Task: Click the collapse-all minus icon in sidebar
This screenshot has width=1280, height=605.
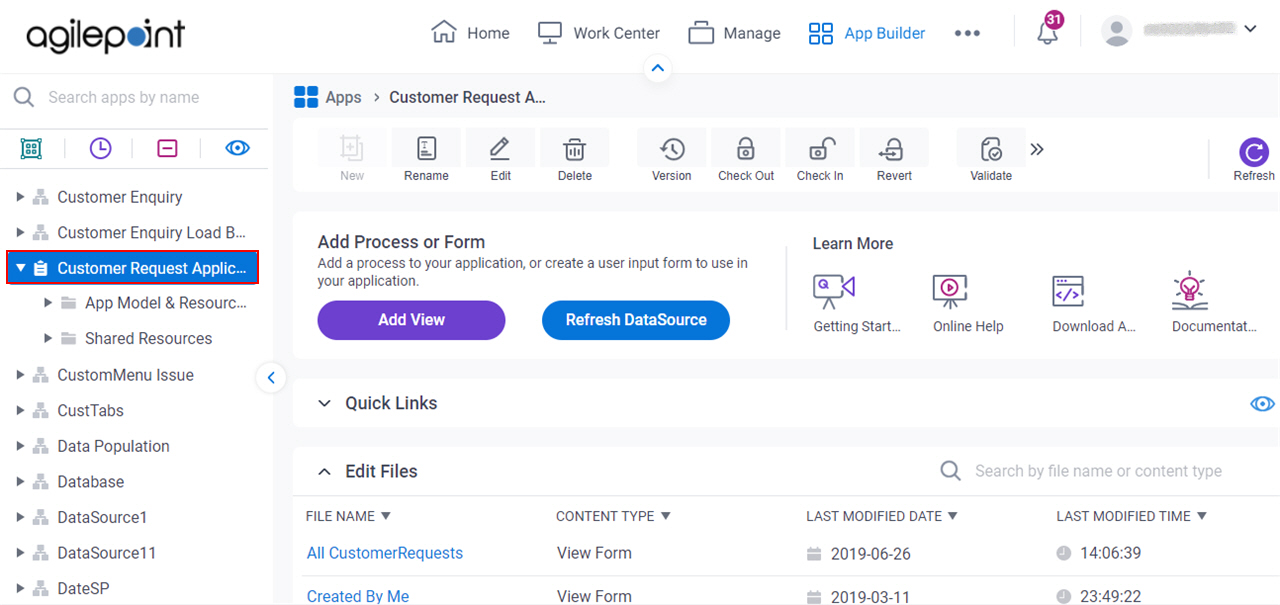Action: tap(167, 148)
